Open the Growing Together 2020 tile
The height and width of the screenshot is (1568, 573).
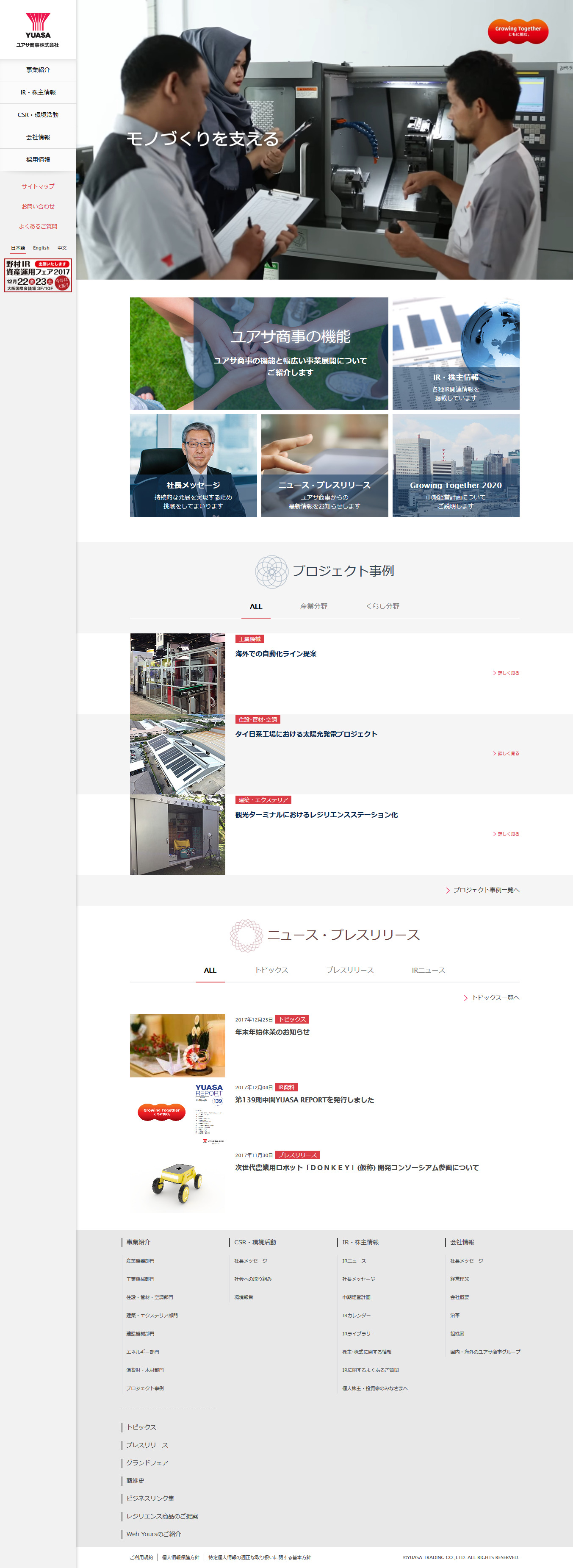[x=456, y=466]
